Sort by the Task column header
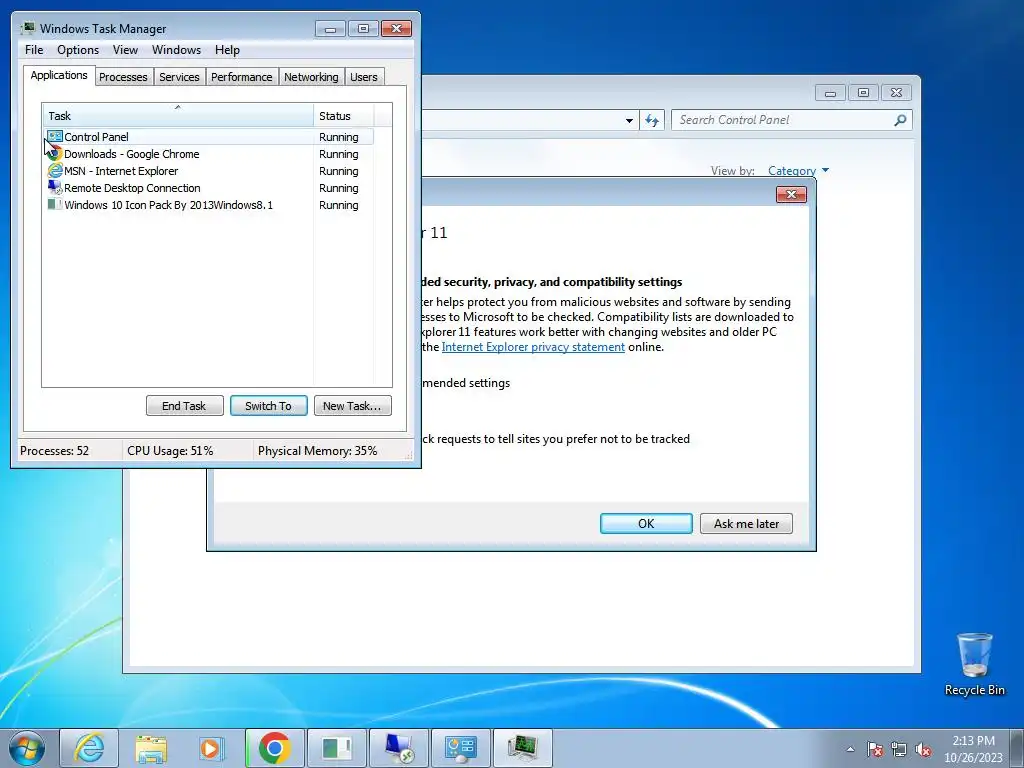This screenshot has height=768, width=1024. point(178,116)
